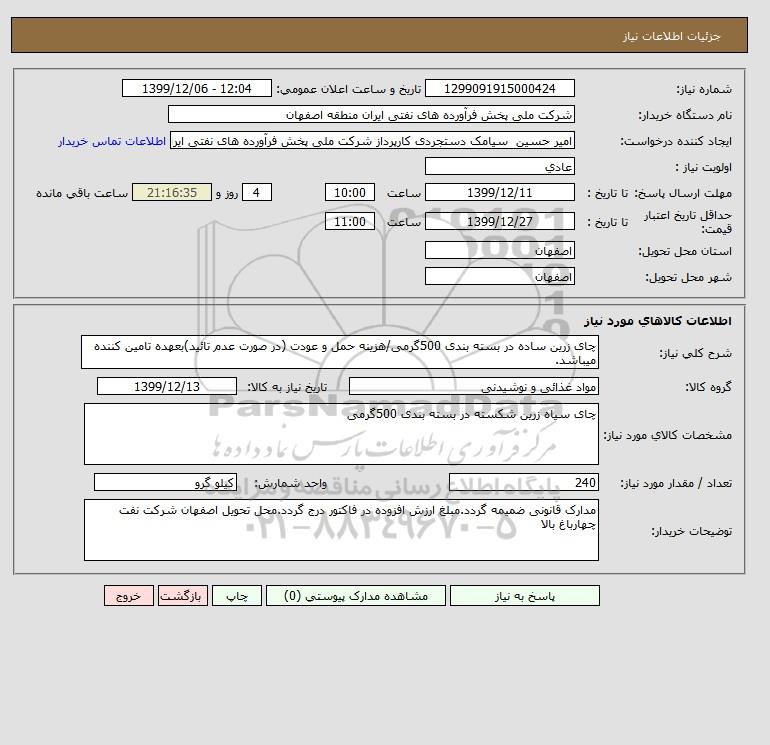The image size is (770, 745).
Task: Click the goods need date 1399/12/13
Action: 167,386
